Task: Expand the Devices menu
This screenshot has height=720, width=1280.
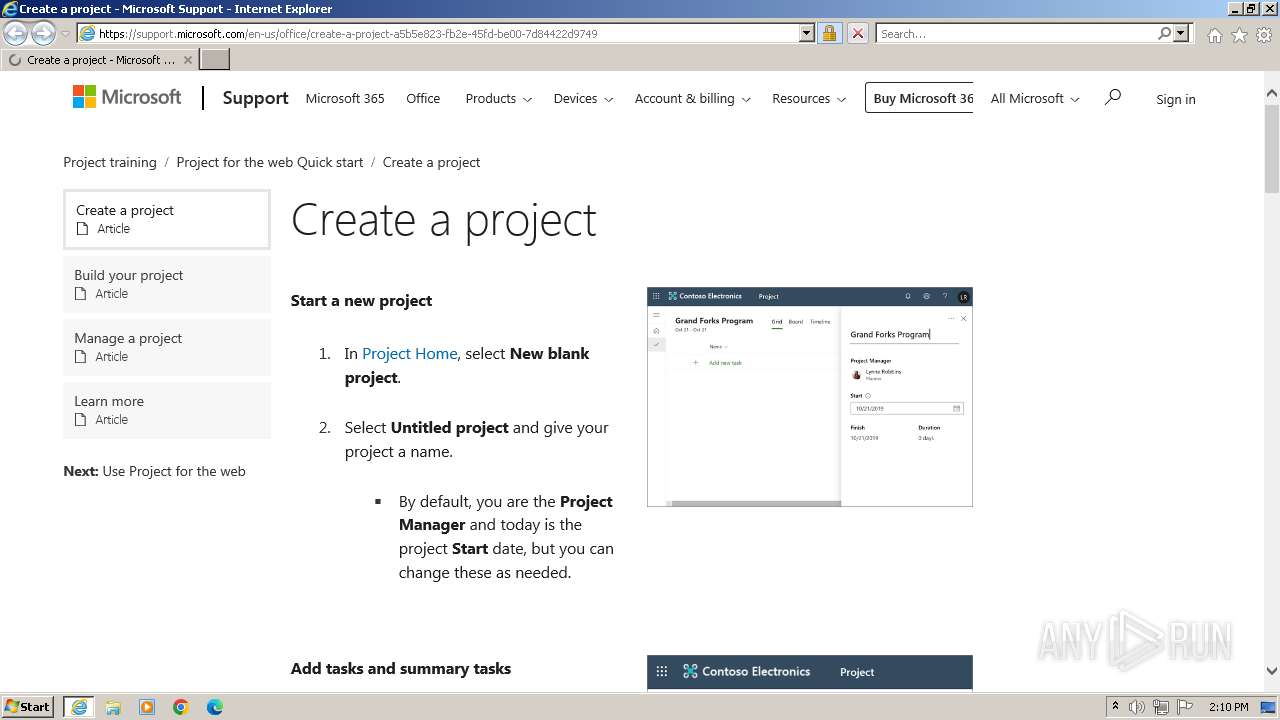Action: pos(583,98)
